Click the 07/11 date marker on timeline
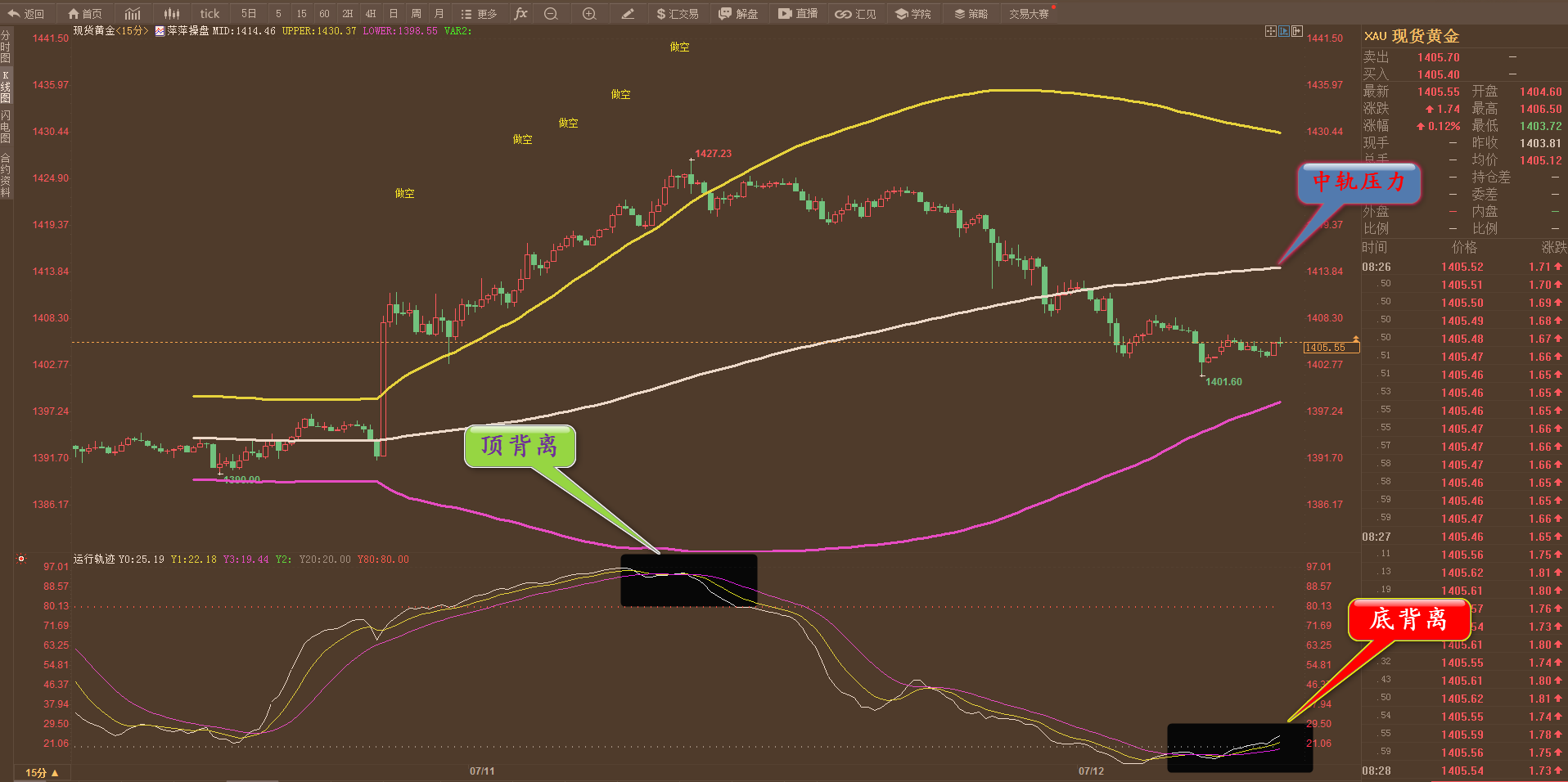This screenshot has height=782, width=1568. tap(482, 771)
